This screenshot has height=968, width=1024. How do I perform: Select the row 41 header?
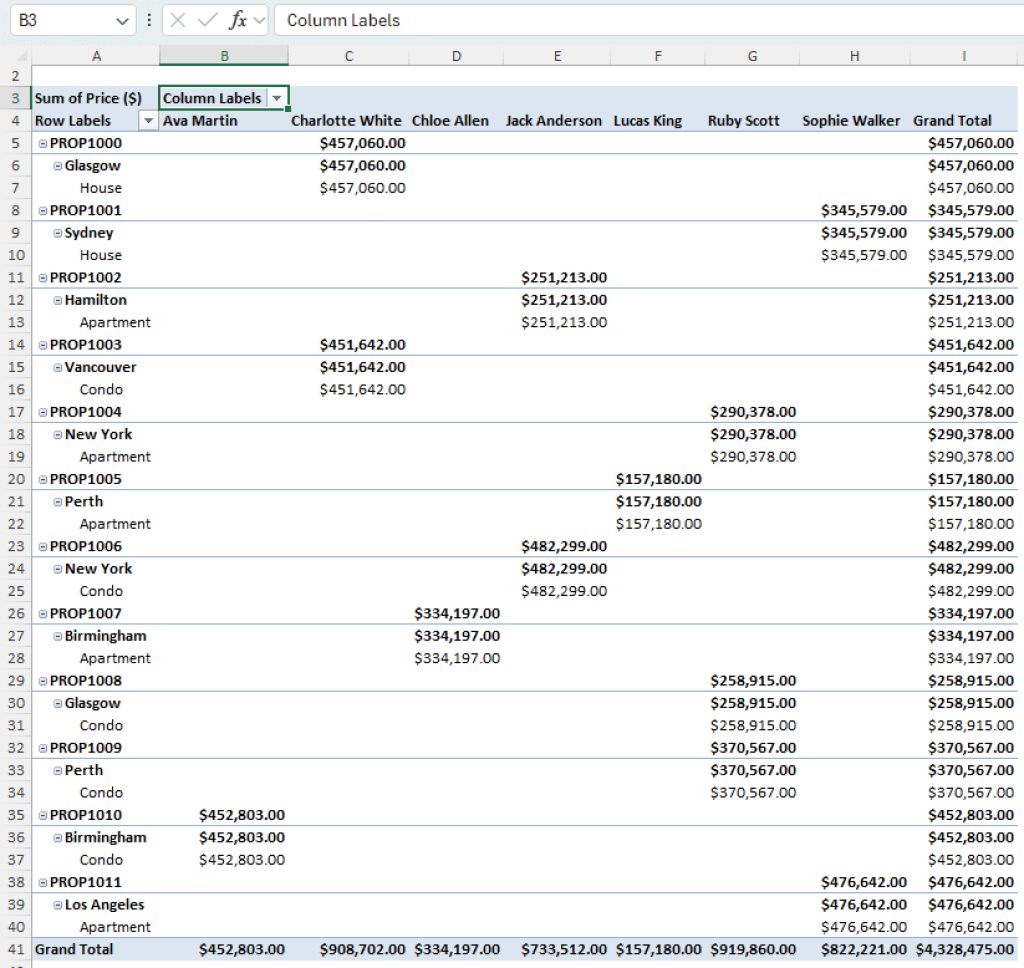click(x=15, y=949)
